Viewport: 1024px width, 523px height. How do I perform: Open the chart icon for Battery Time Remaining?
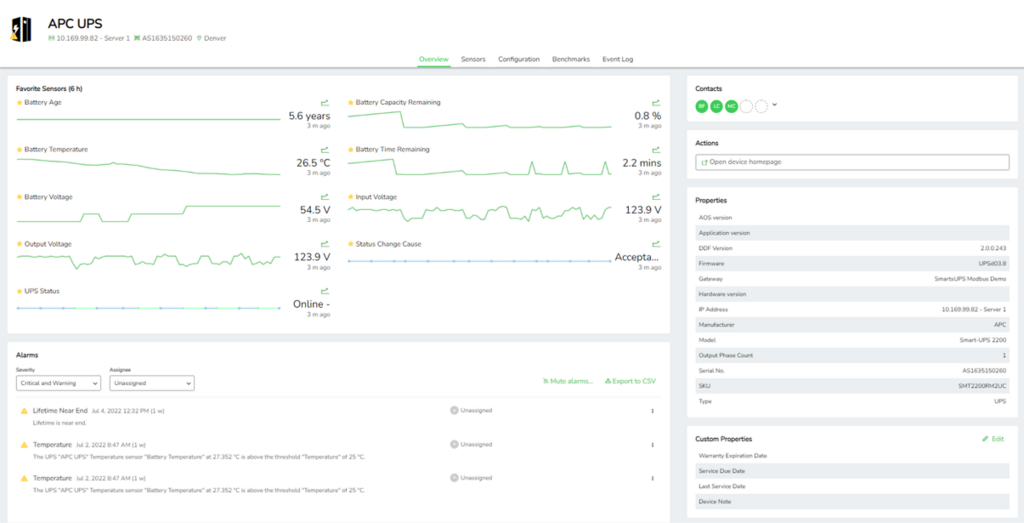[x=656, y=150]
